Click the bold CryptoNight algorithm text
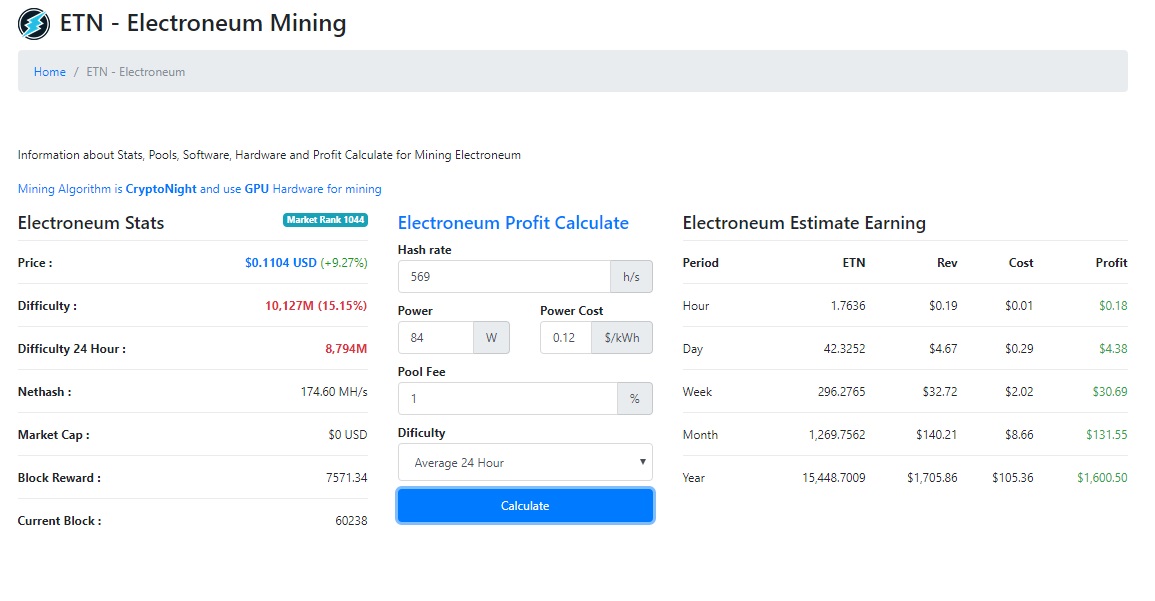This screenshot has height=601, width=1155. tap(161, 189)
